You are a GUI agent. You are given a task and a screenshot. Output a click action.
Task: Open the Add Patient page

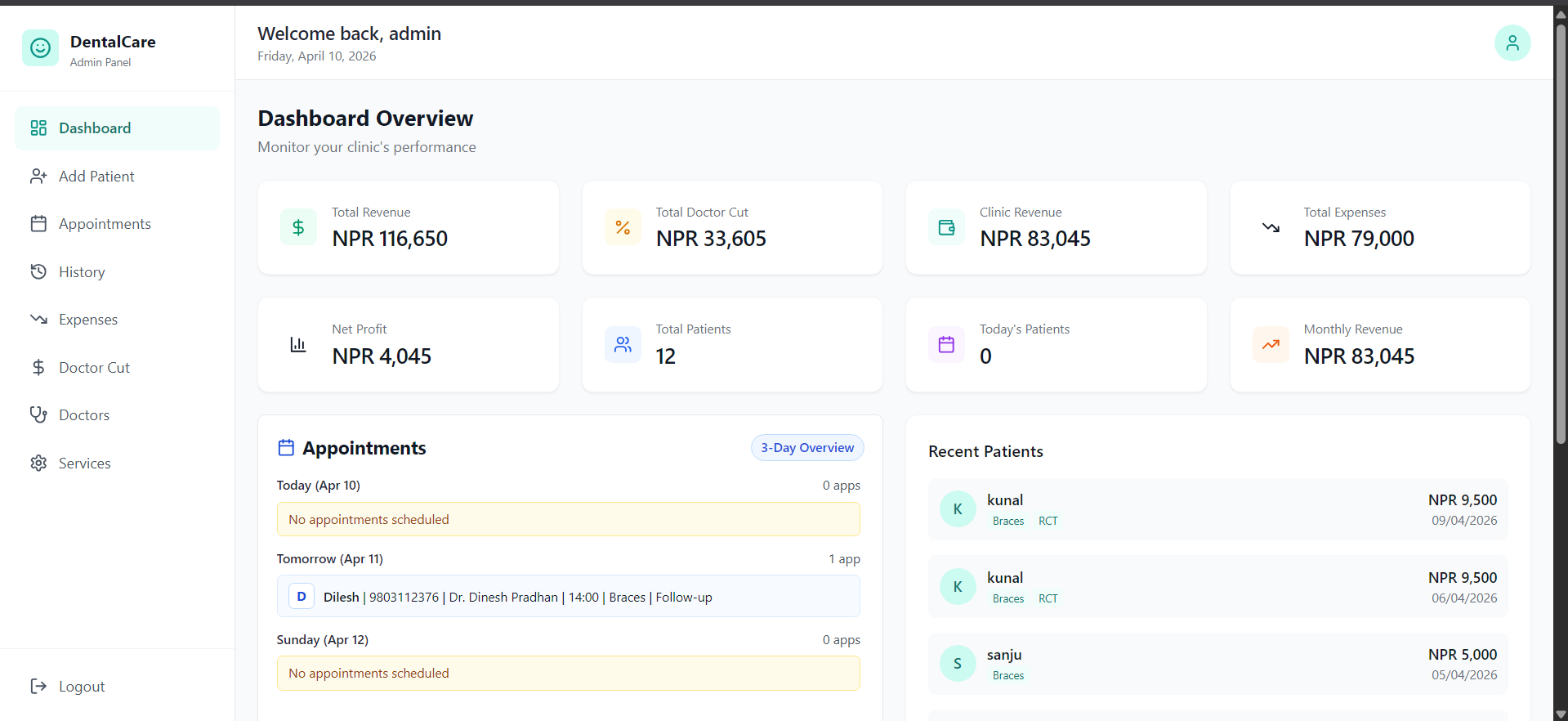pos(118,177)
